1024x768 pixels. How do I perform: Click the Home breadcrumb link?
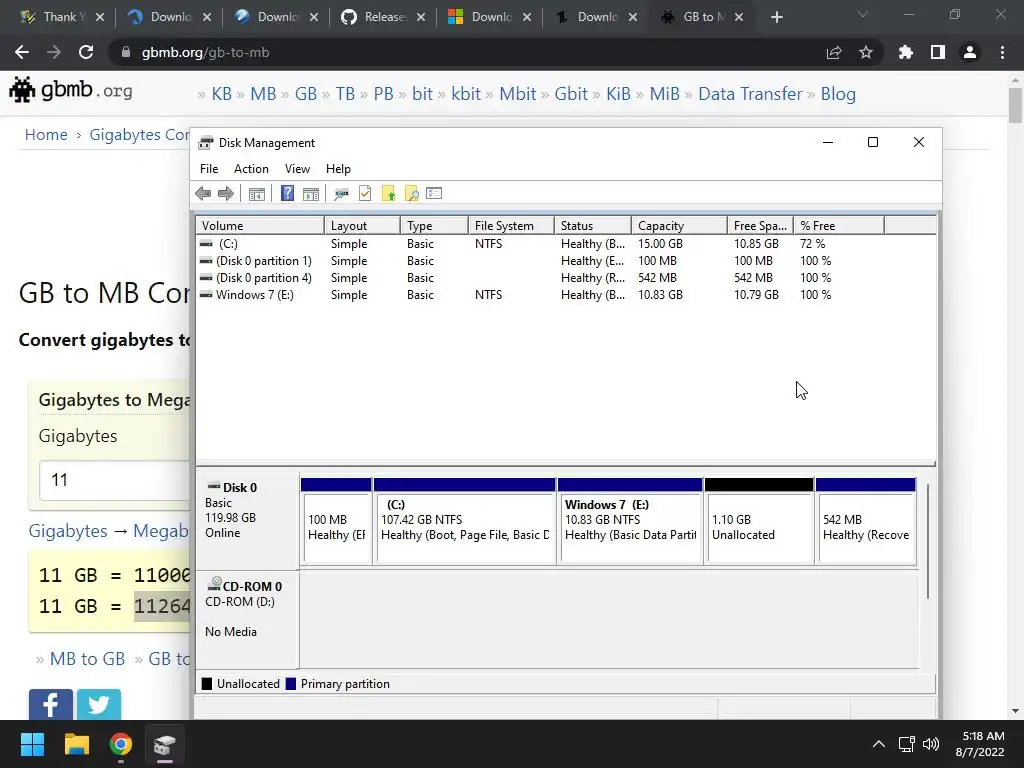point(46,135)
